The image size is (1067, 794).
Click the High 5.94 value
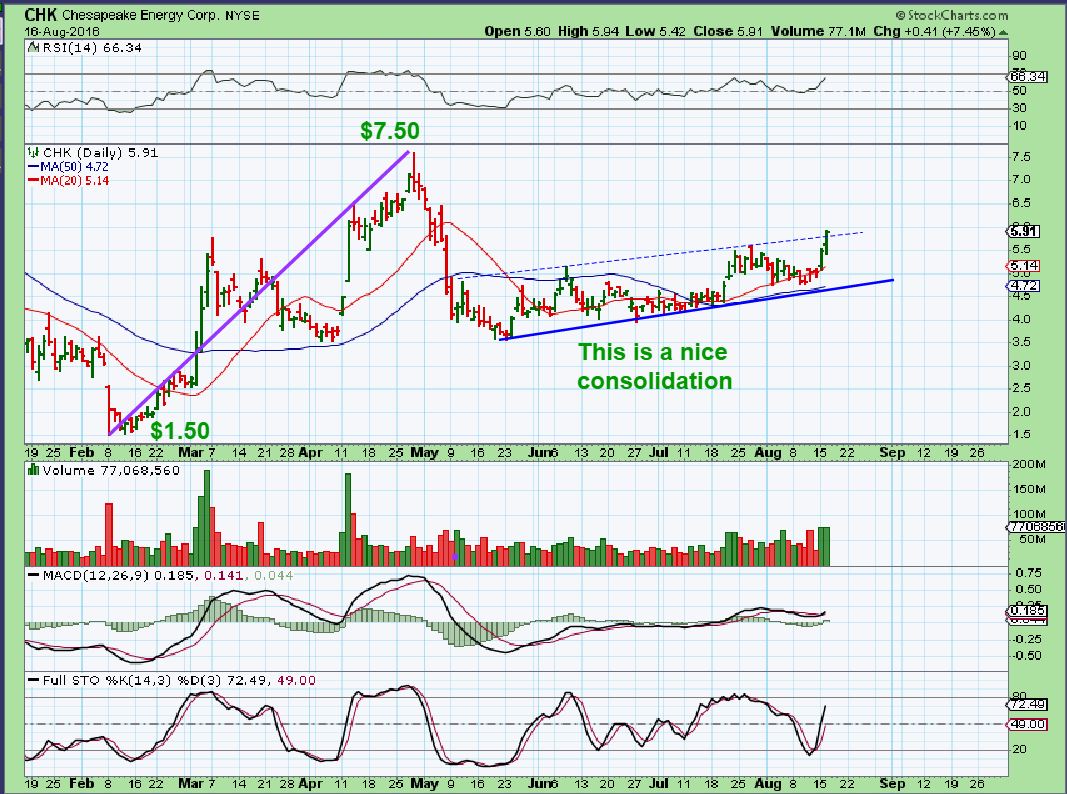(x=589, y=31)
